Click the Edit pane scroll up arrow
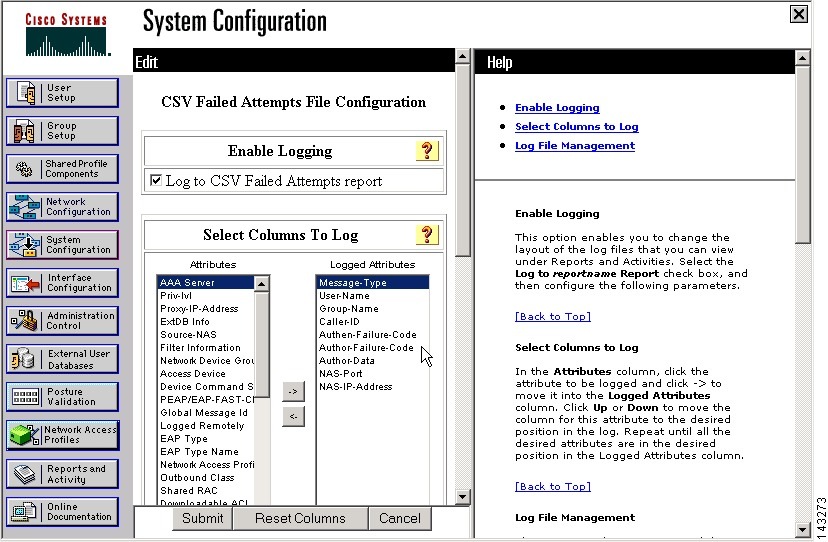 tap(463, 57)
